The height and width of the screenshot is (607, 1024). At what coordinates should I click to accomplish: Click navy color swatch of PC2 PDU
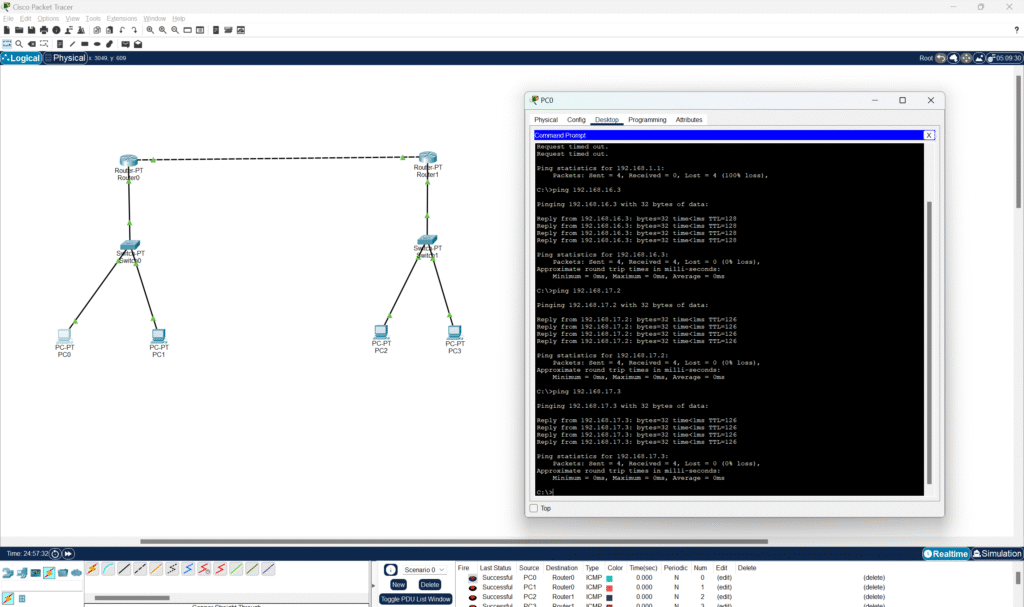pos(609,597)
